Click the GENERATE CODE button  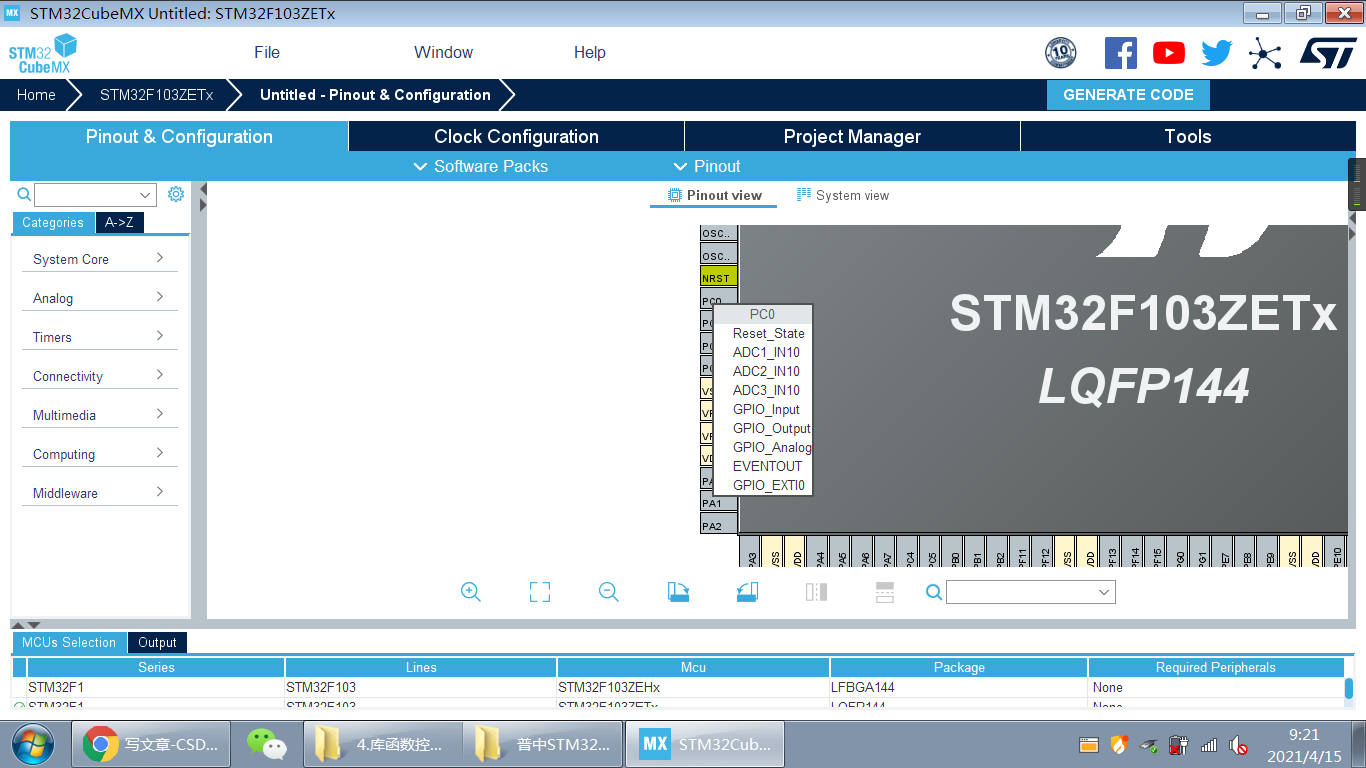coord(1128,94)
